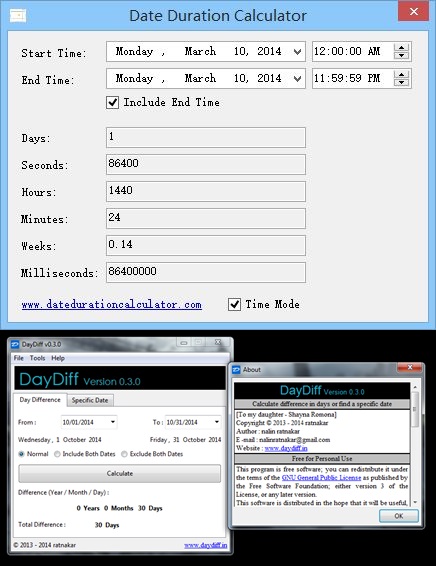Close the About dialog
This screenshot has height=566, width=436.
click(410, 367)
